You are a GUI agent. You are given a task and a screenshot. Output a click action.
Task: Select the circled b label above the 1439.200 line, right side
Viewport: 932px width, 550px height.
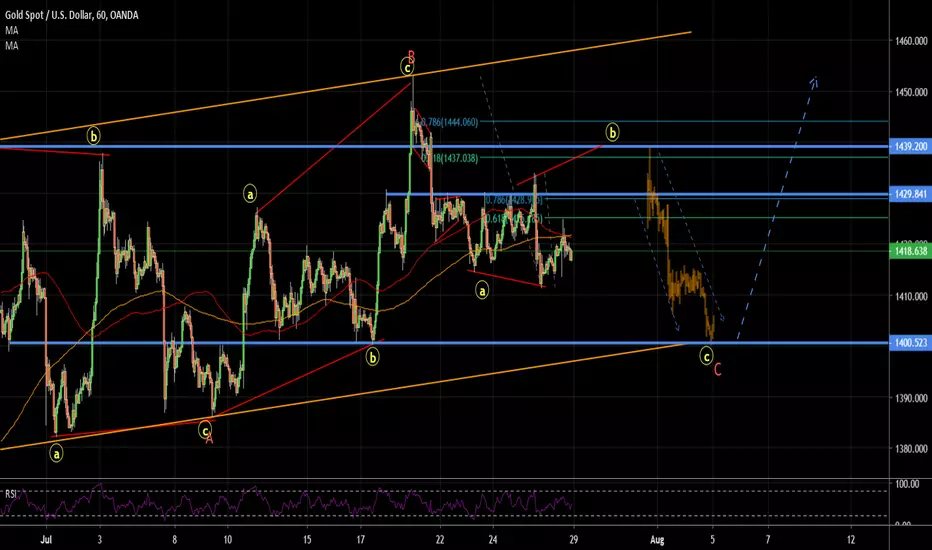612,132
